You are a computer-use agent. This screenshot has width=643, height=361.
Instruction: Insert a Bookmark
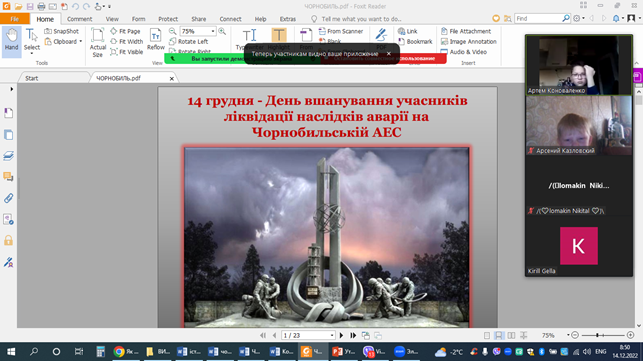pos(415,41)
